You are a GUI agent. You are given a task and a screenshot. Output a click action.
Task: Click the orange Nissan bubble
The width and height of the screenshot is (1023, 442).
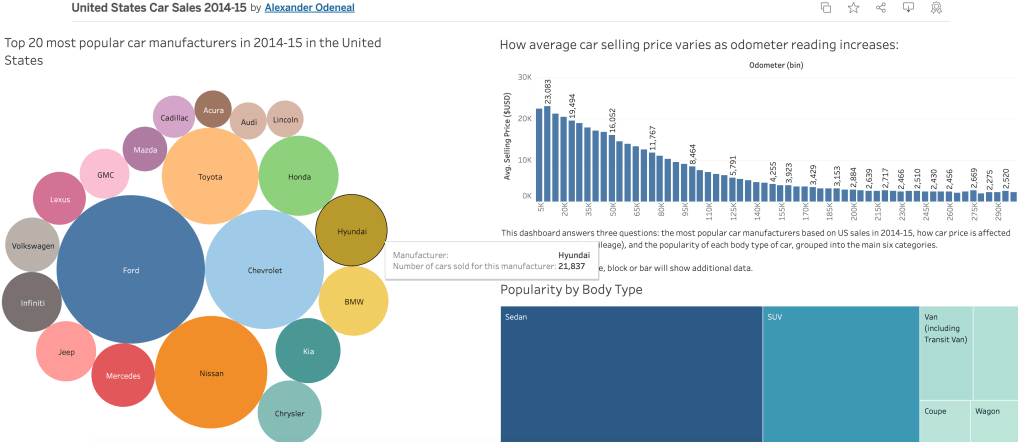coord(211,372)
